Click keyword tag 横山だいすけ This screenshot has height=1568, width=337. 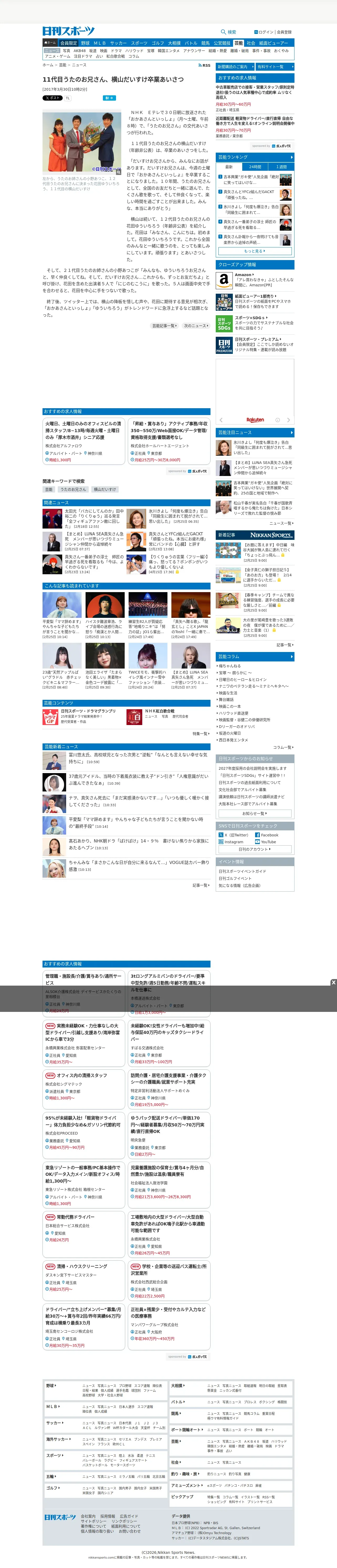pos(105,489)
